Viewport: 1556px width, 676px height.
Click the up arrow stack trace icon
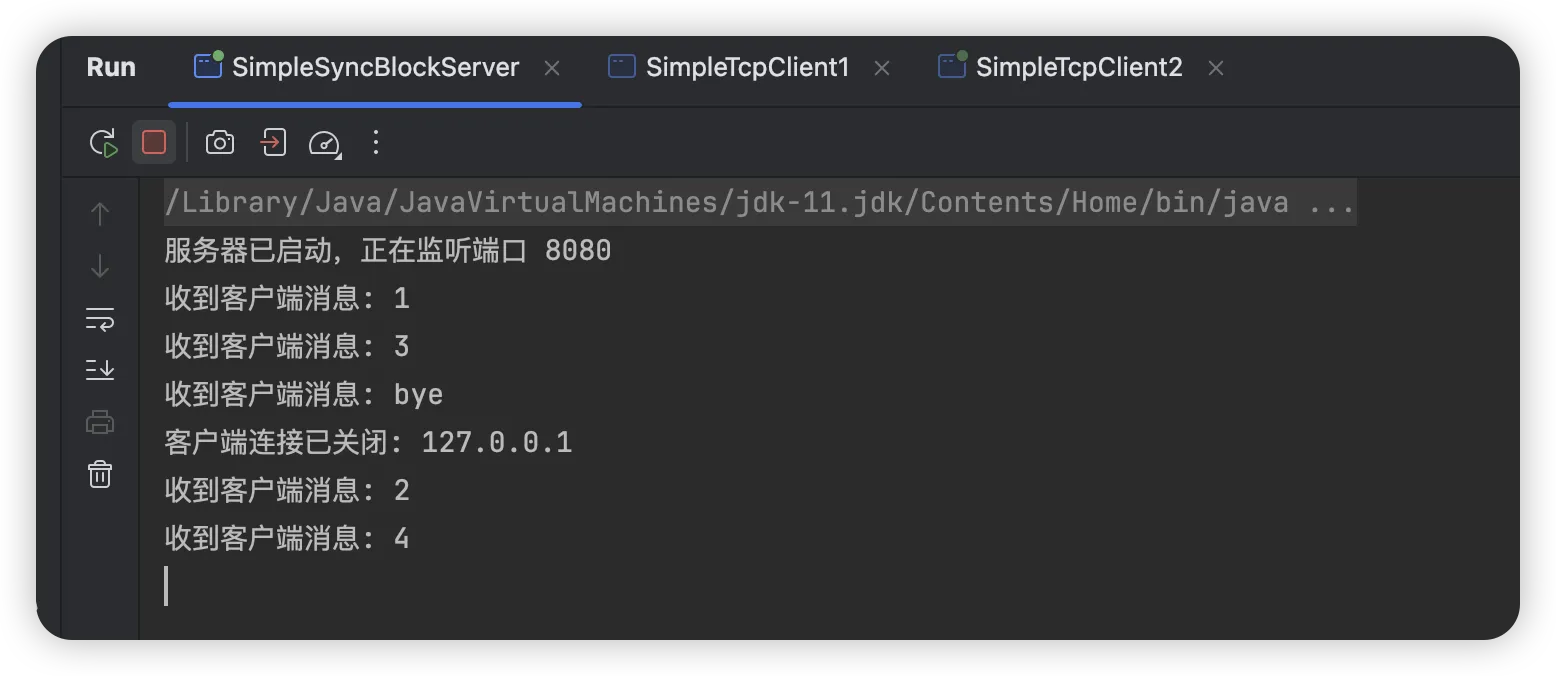[x=100, y=214]
